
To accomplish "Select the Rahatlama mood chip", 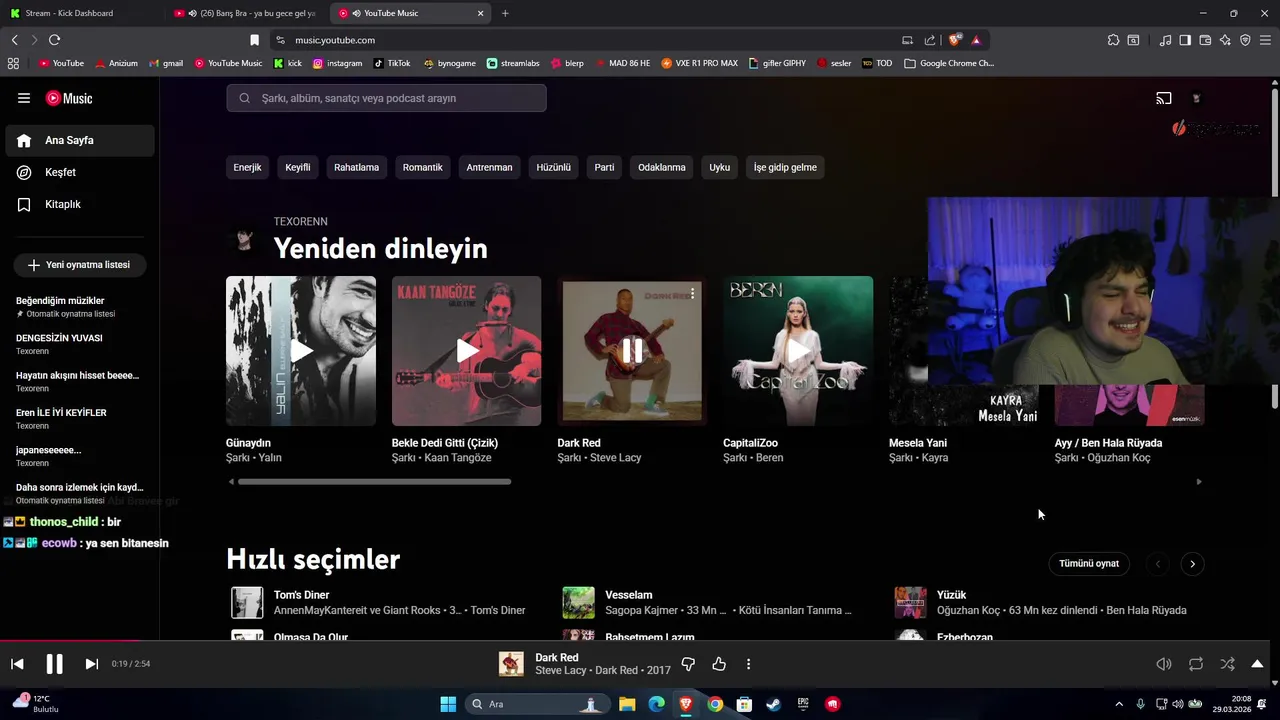I will click(356, 167).
